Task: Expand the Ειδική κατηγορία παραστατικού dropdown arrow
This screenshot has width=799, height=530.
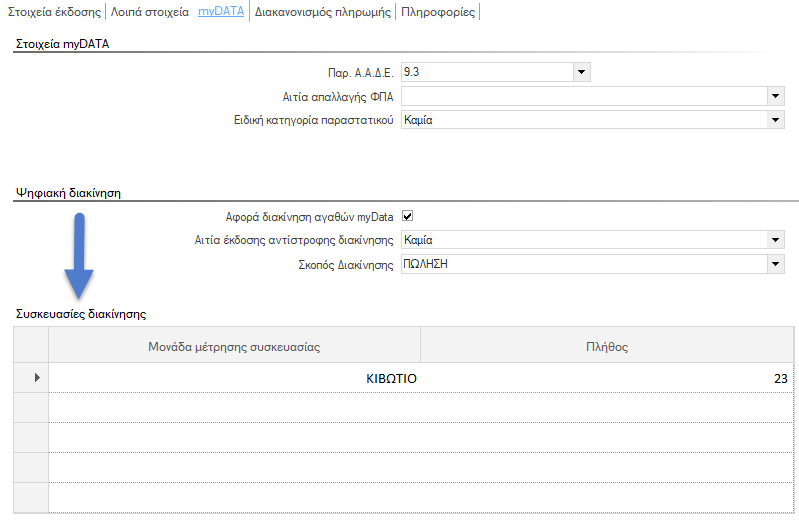Action: point(776,120)
